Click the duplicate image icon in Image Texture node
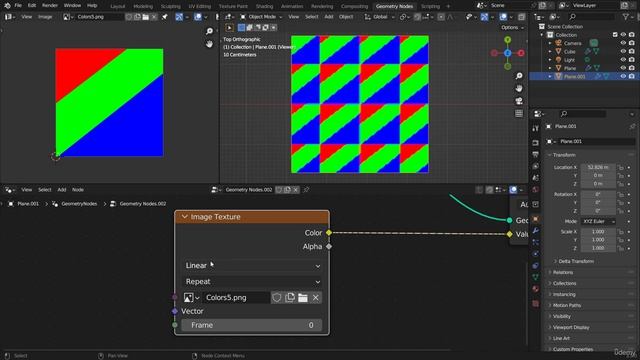This screenshot has height=360, width=640. coord(290,298)
